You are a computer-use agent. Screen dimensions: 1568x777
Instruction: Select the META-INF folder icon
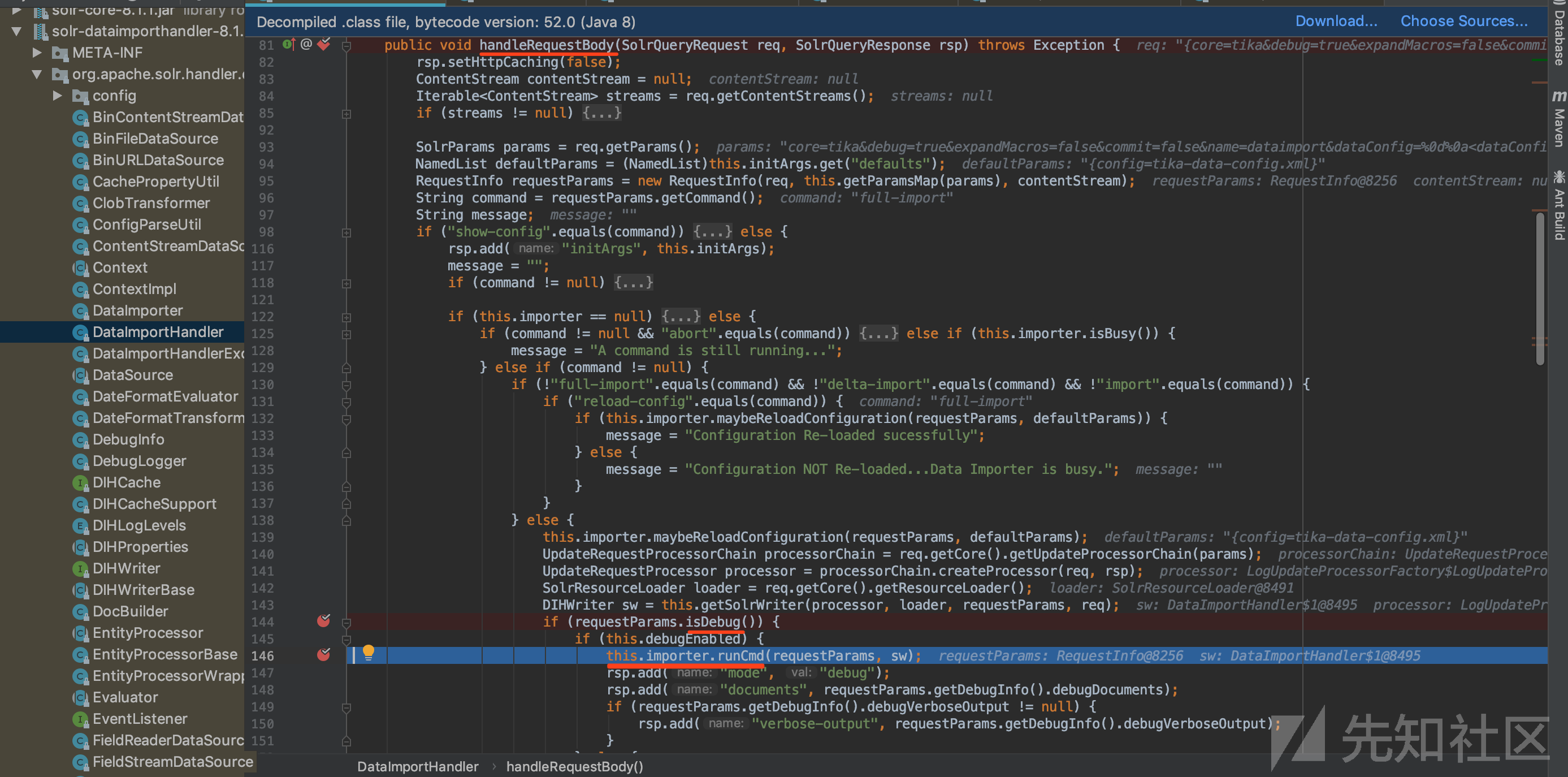point(60,54)
